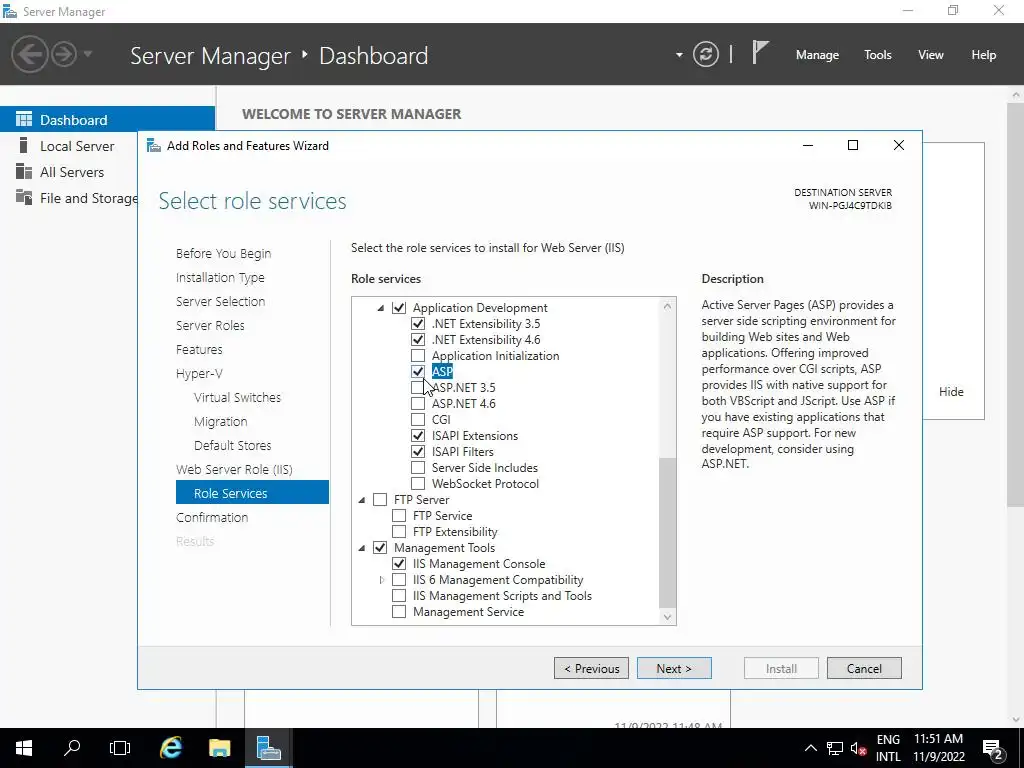Open the Windows Start menu
The image size is (1024, 768).
[x=24, y=748]
